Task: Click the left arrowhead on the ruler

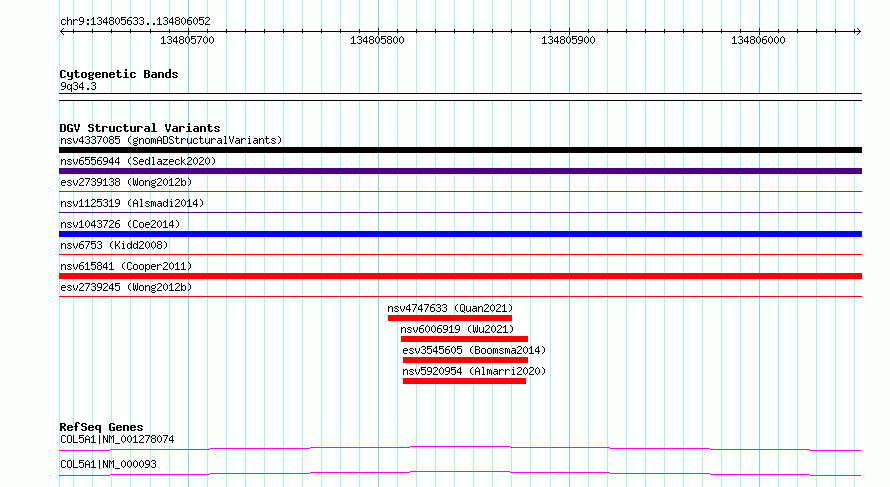Action: (62, 32)
